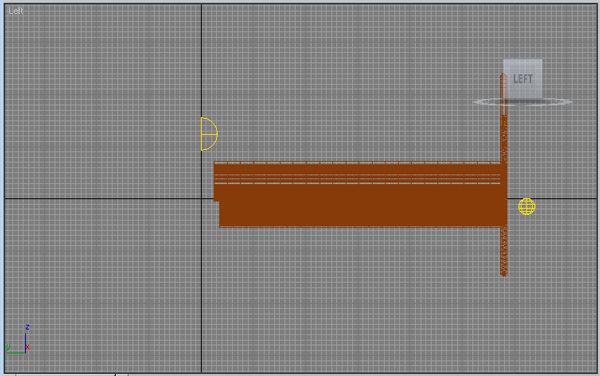Click the XYZ axis tripod indicator
The height and width of the screenshot is (376, 600).
[x=18, y=340]
